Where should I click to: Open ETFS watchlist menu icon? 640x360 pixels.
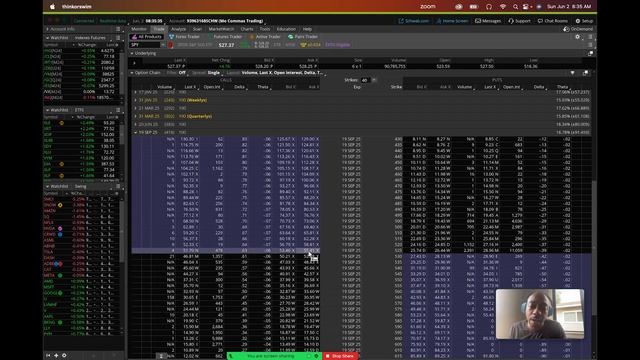coord(118,110)
